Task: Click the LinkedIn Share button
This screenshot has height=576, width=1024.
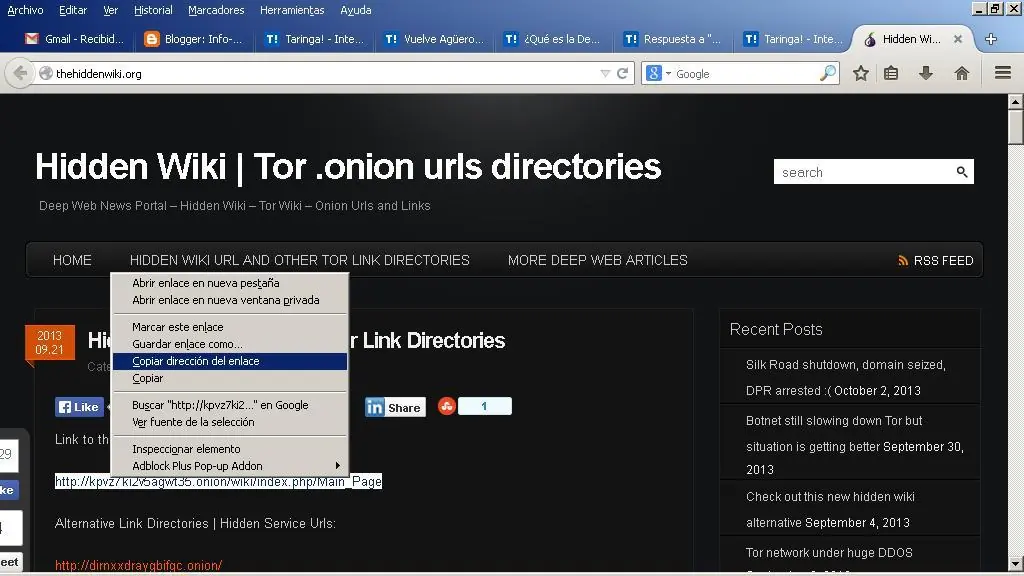Action: tap(395, 408)
